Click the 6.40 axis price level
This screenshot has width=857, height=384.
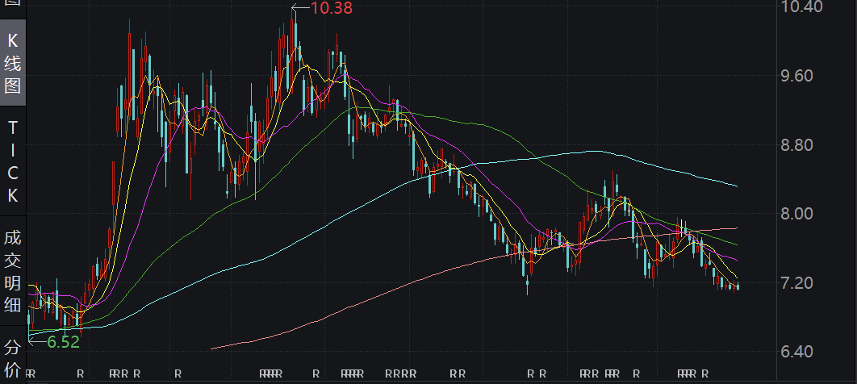[803, 351]
